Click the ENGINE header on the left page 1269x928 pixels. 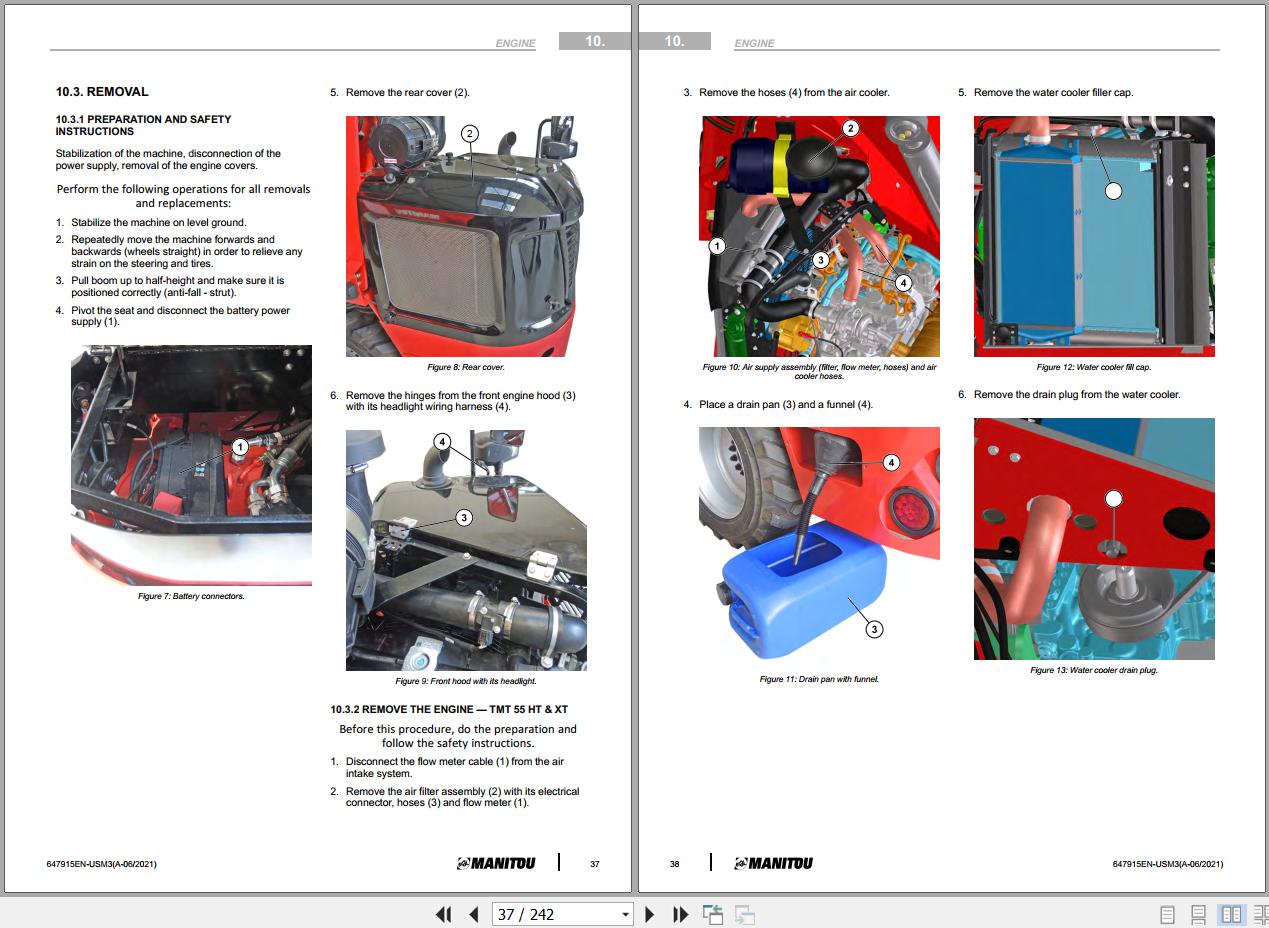click(516, 43)
